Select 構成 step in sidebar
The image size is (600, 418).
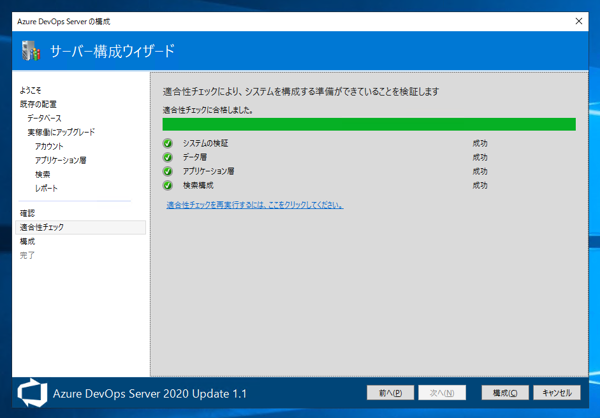pyautogui.click(x=28, y=242)
